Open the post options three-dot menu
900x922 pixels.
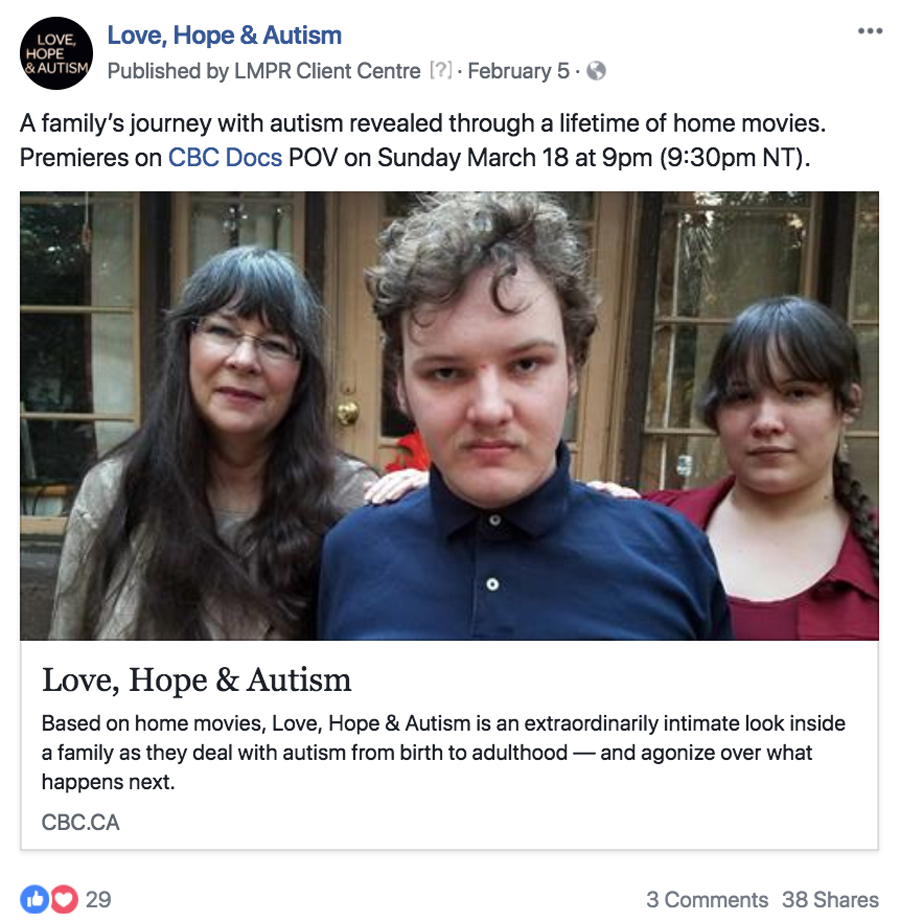click(x=869, y=31)
